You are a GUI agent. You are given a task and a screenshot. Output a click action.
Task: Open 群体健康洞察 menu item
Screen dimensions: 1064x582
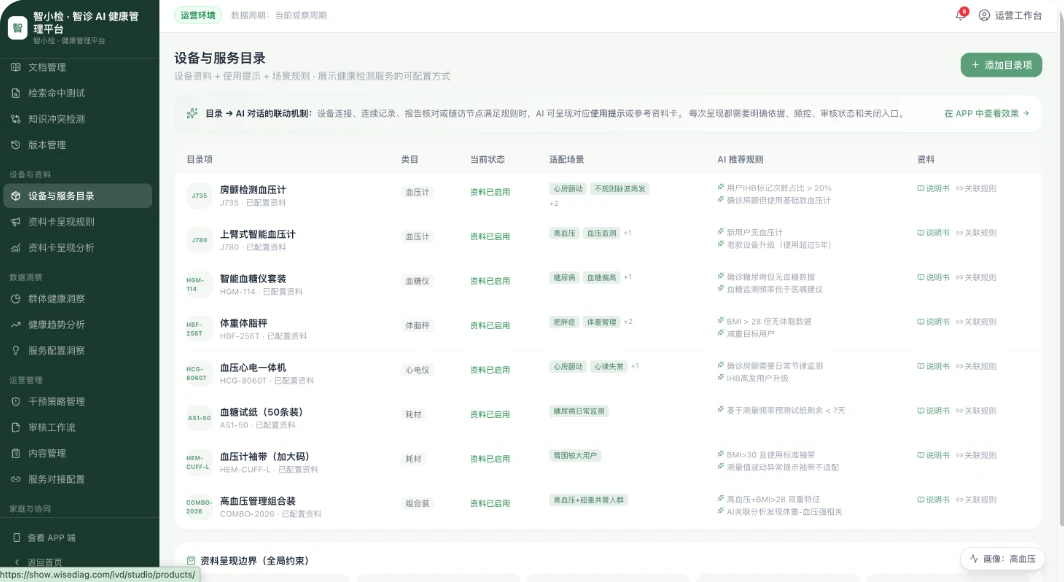(x=76, y=298)
